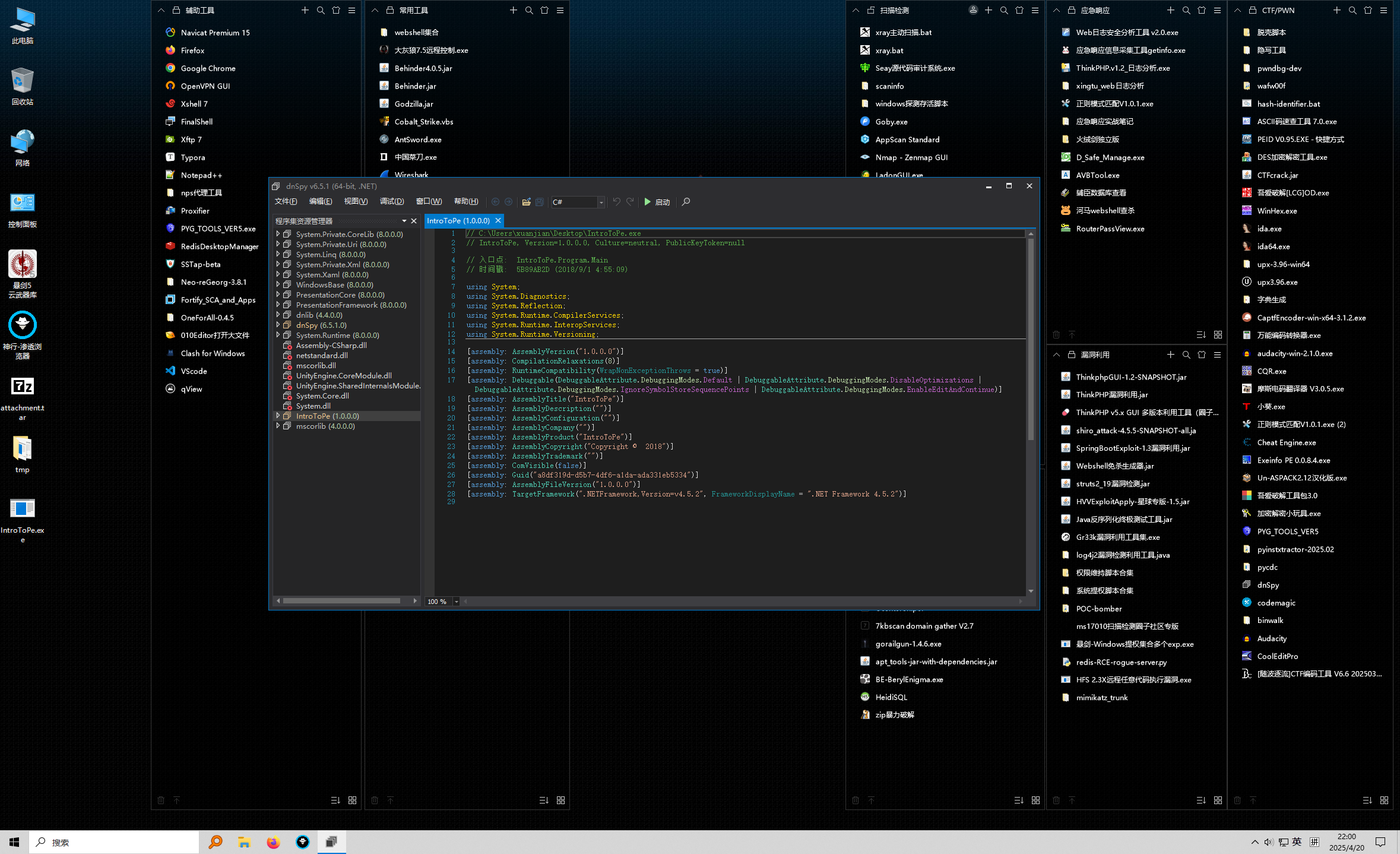Click the taskbar 搜索 box
Viewport: 1400px width, 854px height.
pos(114,842)
